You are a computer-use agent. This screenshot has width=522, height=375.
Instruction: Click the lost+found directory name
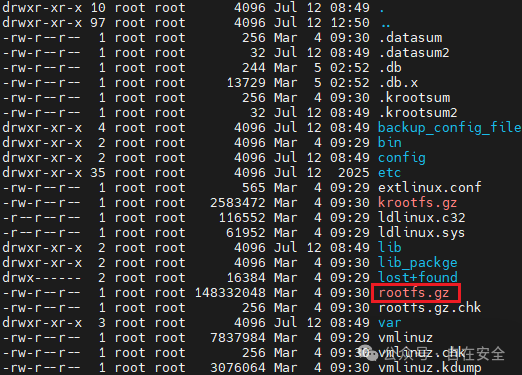(x=418, y=278)
